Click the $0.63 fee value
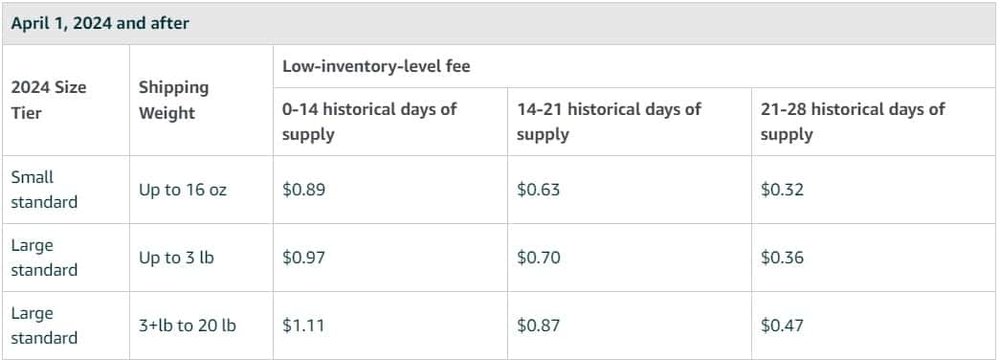This screenshot has width=1000, height=363. click(x=538, y=190)
